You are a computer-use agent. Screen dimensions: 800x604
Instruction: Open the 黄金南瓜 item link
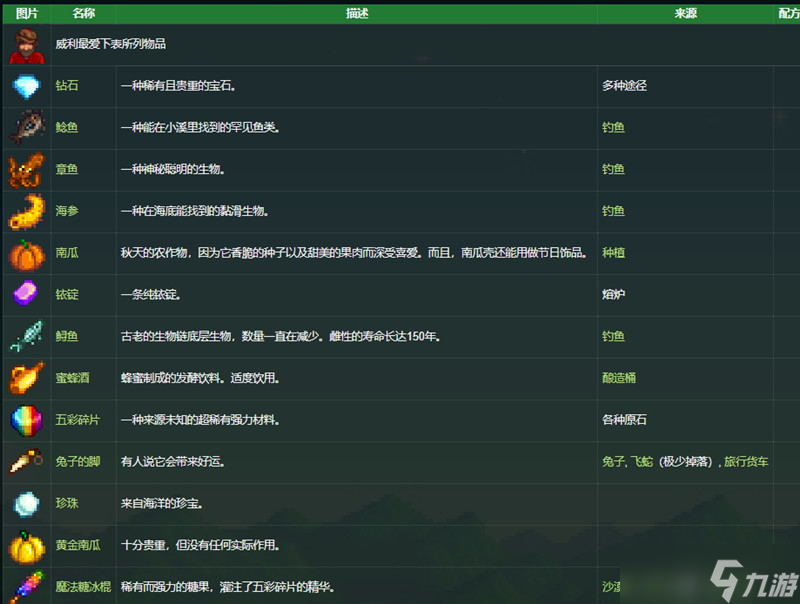coord(78,545)
